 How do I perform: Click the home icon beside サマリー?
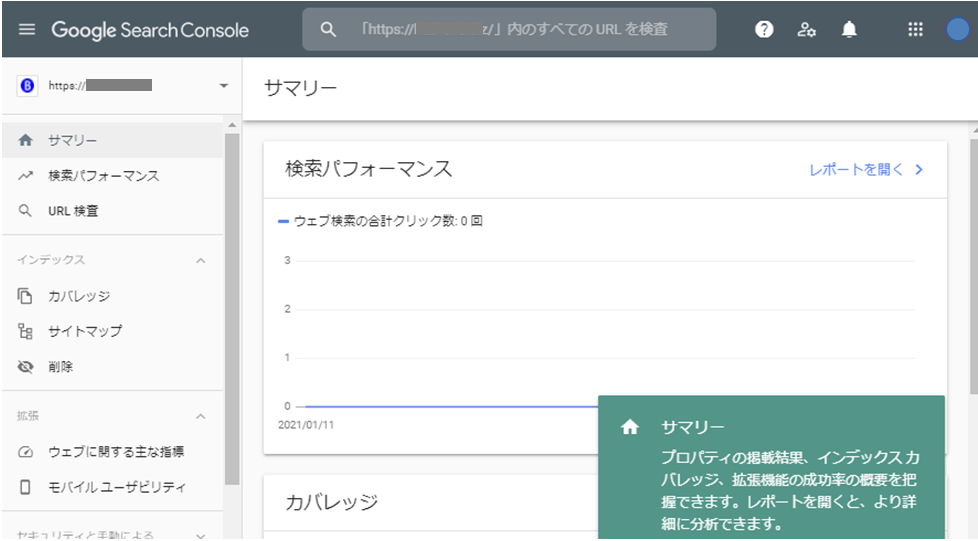(x=26, y=140)
